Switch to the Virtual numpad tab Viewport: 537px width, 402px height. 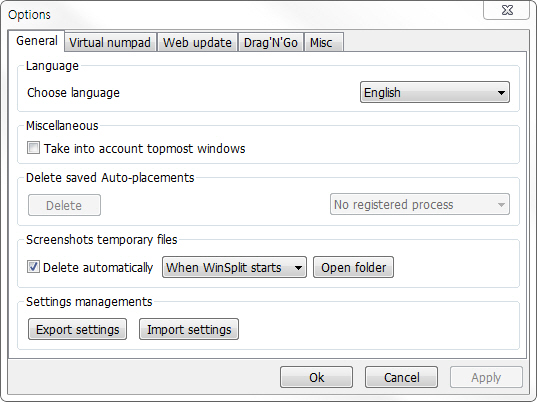point(110,42)
